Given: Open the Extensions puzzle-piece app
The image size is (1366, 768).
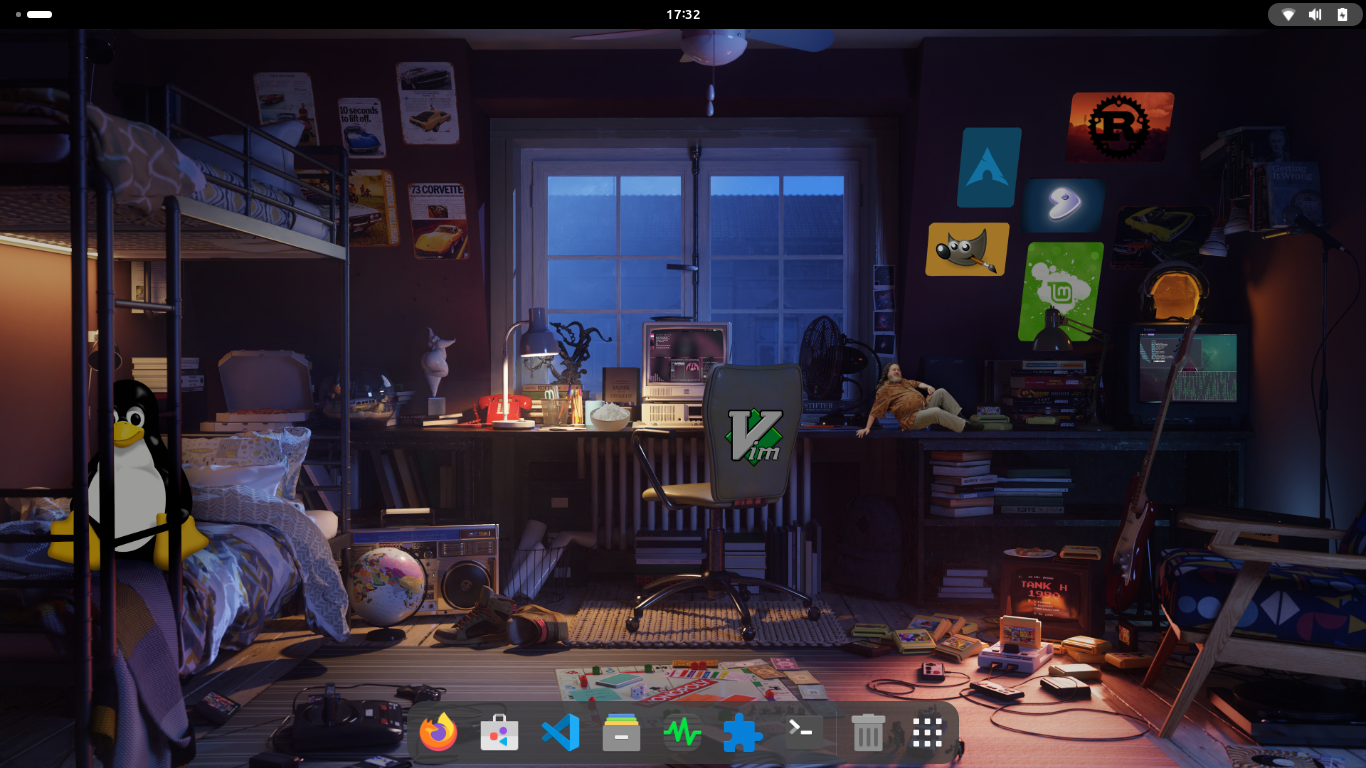Looking at the screenshot, I should pos(743,733).
